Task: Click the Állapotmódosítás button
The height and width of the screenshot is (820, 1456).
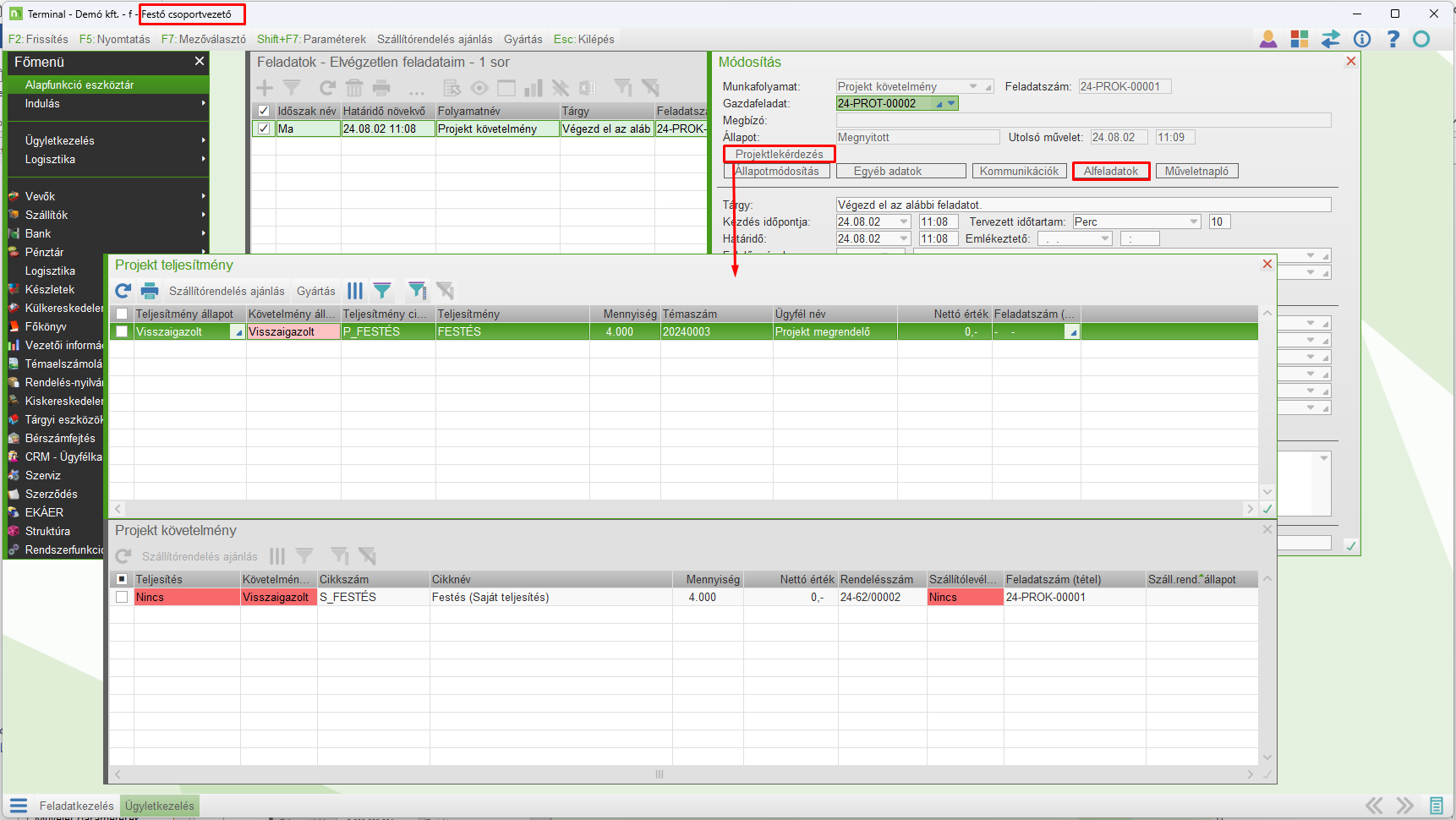Action: (x=777, y=171)
